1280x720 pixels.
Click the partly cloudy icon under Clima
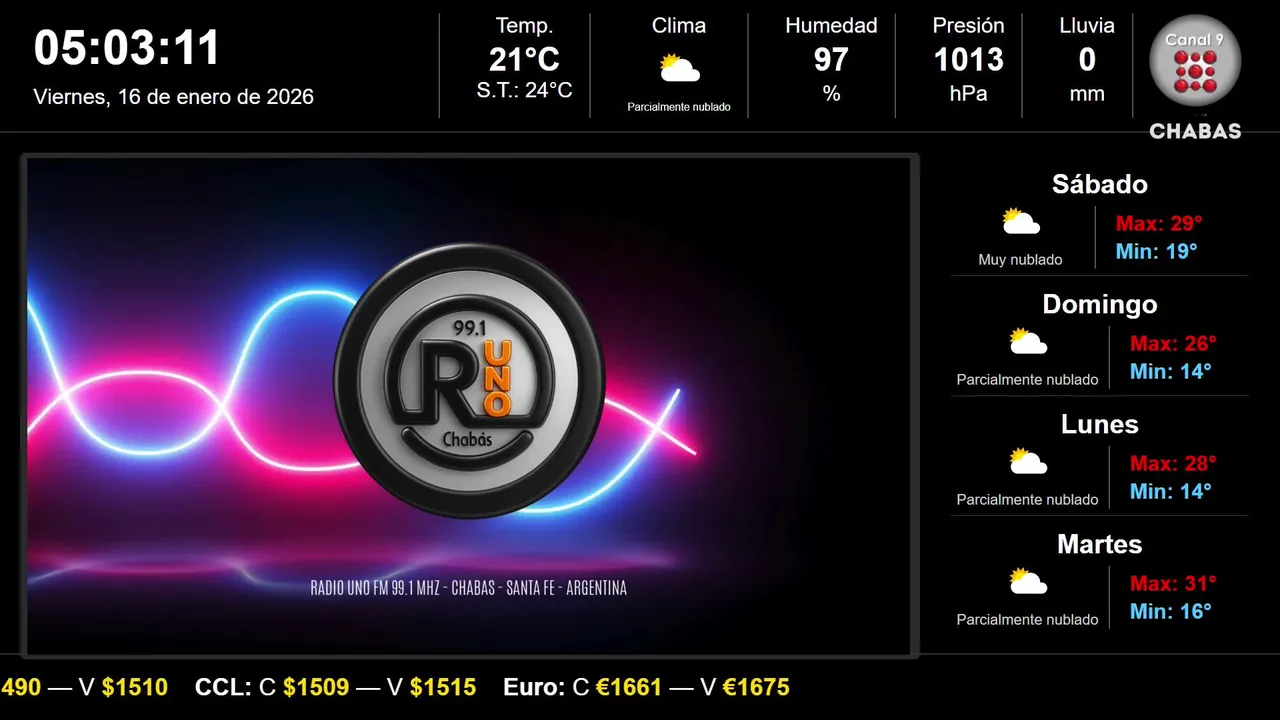click(679, 68)
